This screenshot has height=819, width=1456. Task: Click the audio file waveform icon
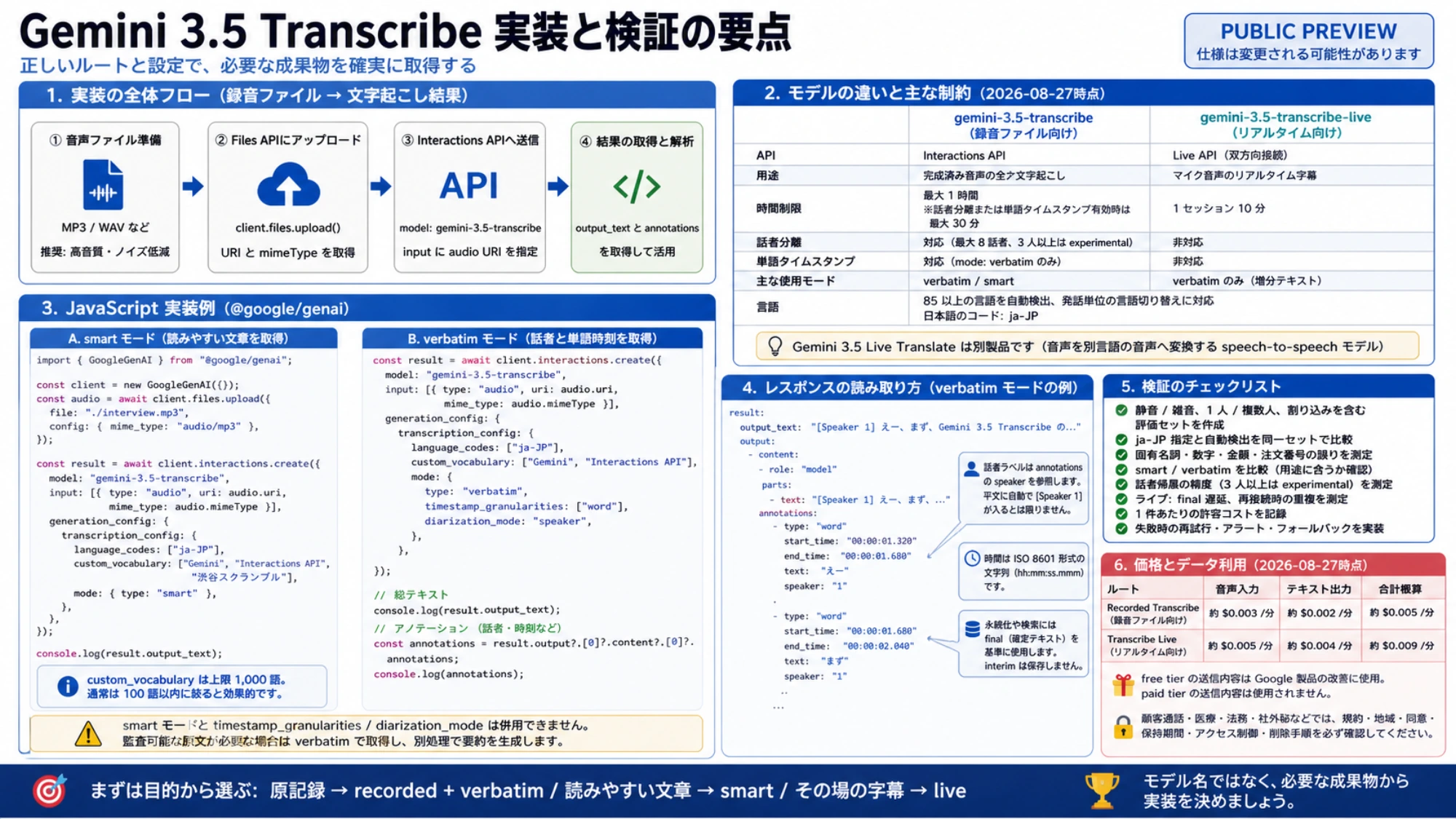(x=103, y=185)
